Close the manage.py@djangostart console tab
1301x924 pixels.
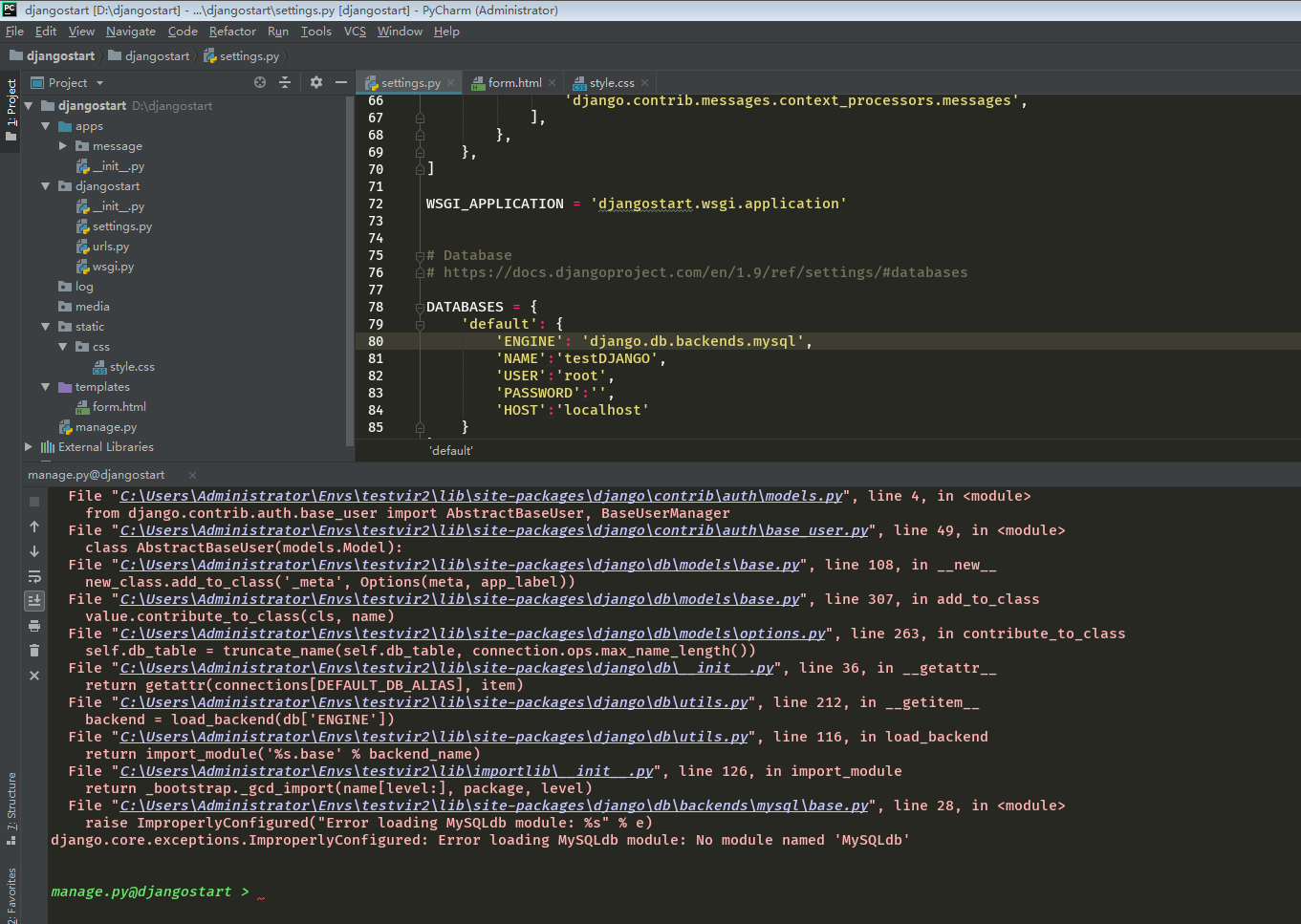(x=192, y=475)
